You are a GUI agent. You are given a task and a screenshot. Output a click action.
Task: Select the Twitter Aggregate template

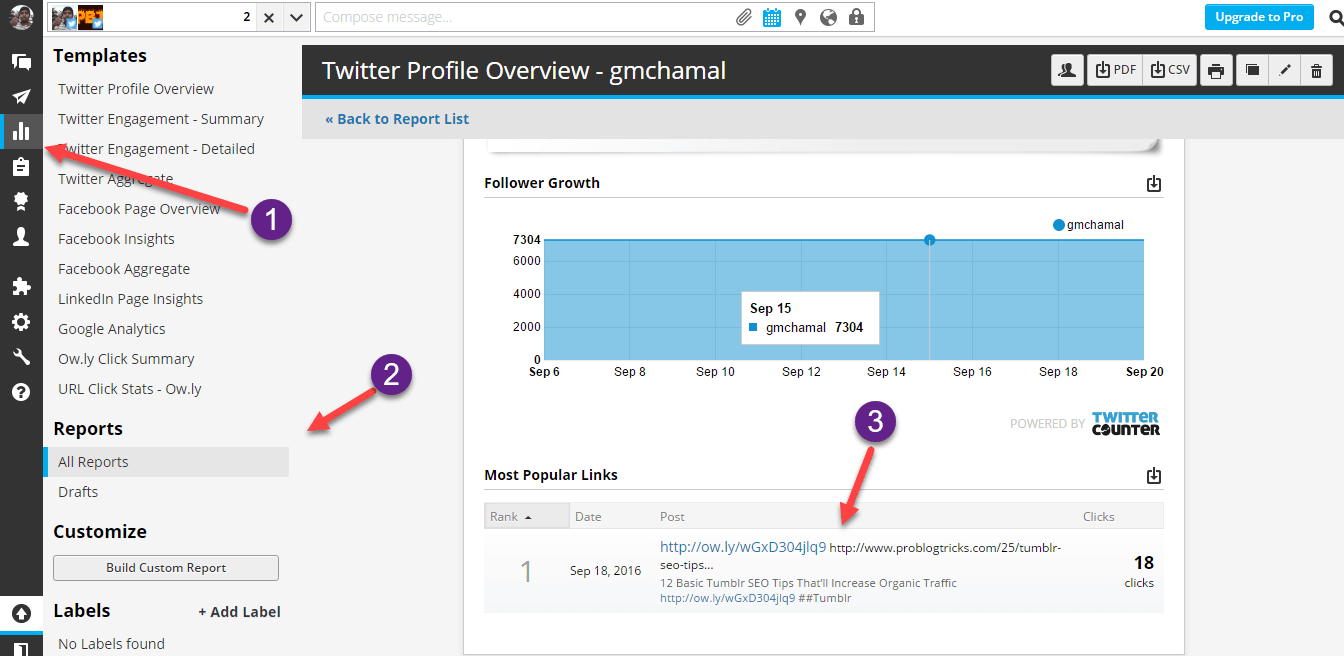click(116, 179)
